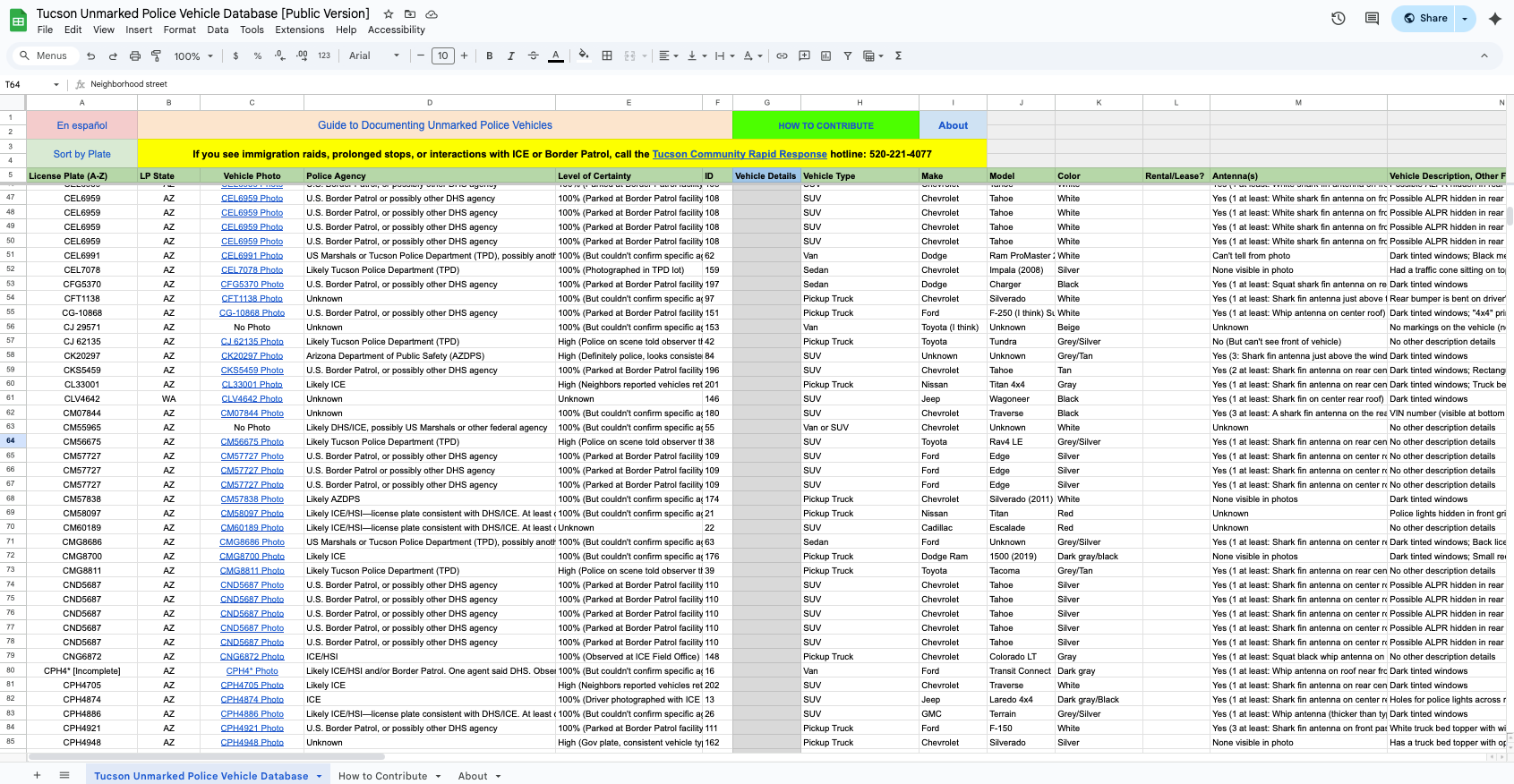Screen dimensions: 1514x784
Task: Decrease font size with minus button
Action: (421, 55)
